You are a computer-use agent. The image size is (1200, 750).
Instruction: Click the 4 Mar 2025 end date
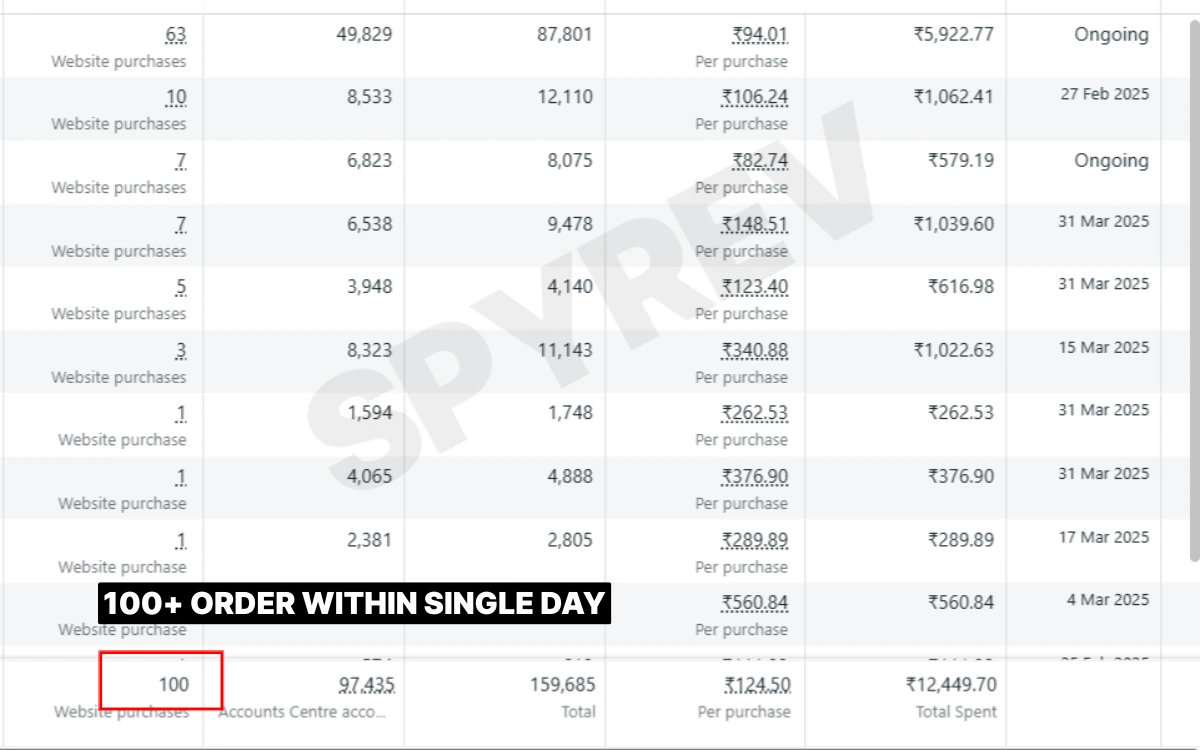pyautogui.click(x=1108, y=601)
